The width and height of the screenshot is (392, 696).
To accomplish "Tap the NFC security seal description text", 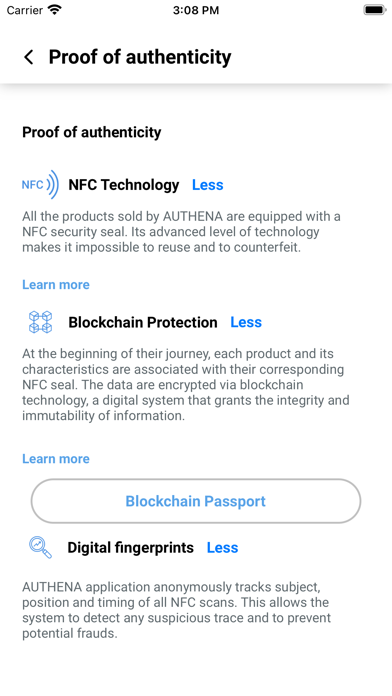I will pyautogui.click(x=182, y=232).
